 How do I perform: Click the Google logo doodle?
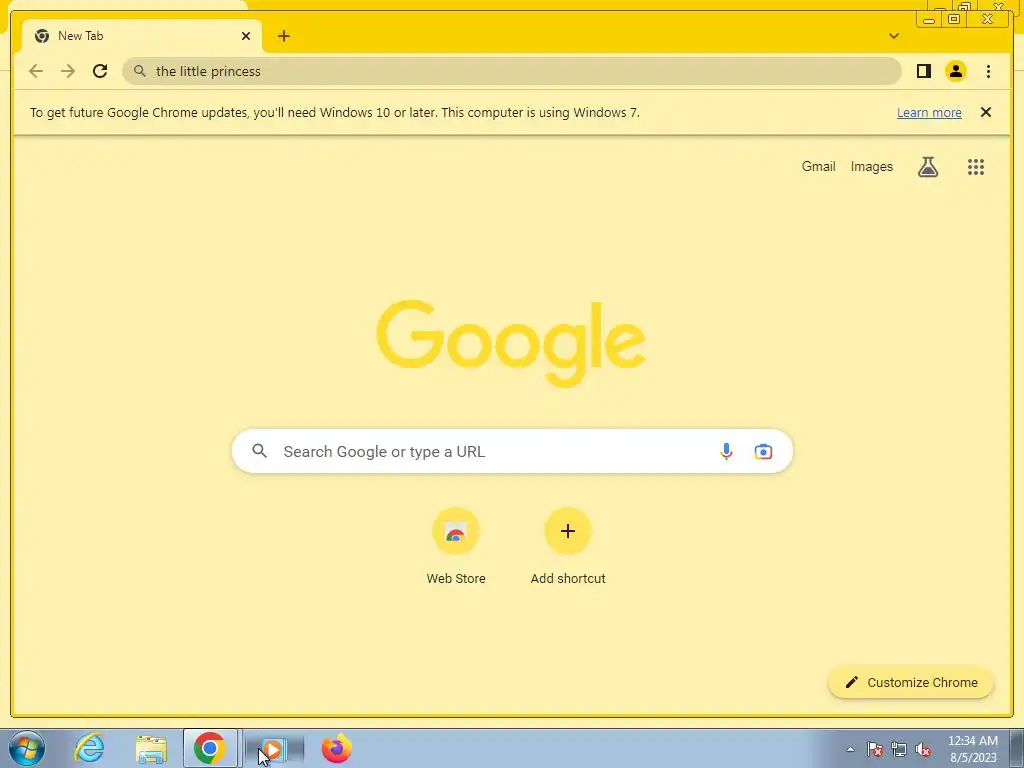tap(511, 342)
